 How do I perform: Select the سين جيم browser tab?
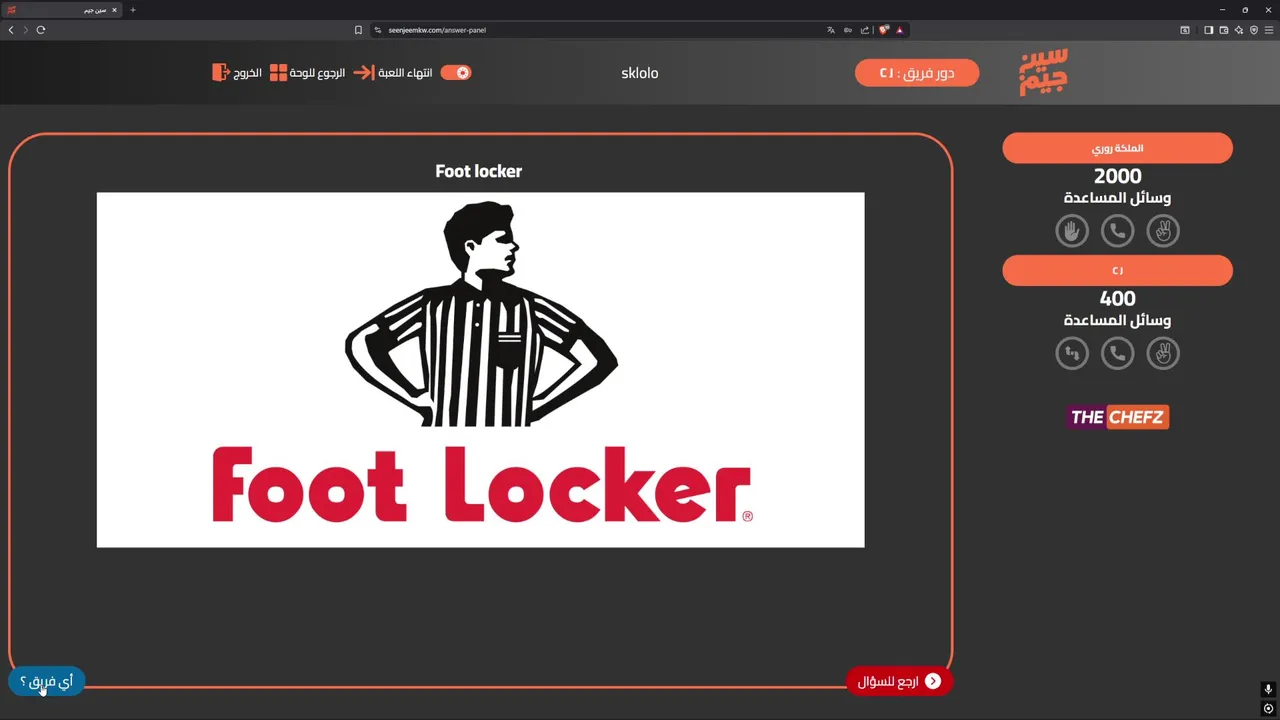(62, 10)
